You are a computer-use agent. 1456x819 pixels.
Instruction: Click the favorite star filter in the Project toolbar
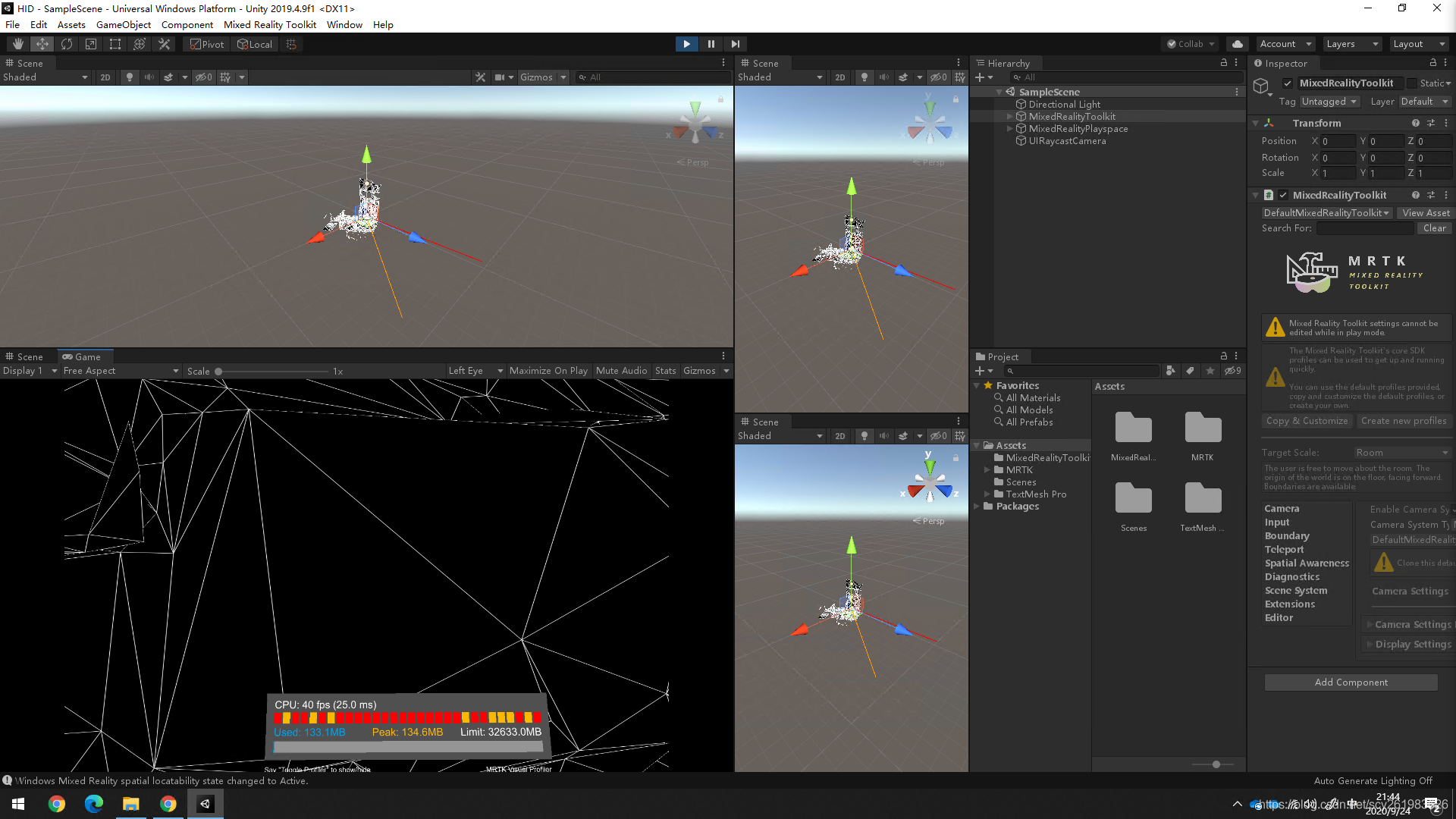[x=1210, y=371]
